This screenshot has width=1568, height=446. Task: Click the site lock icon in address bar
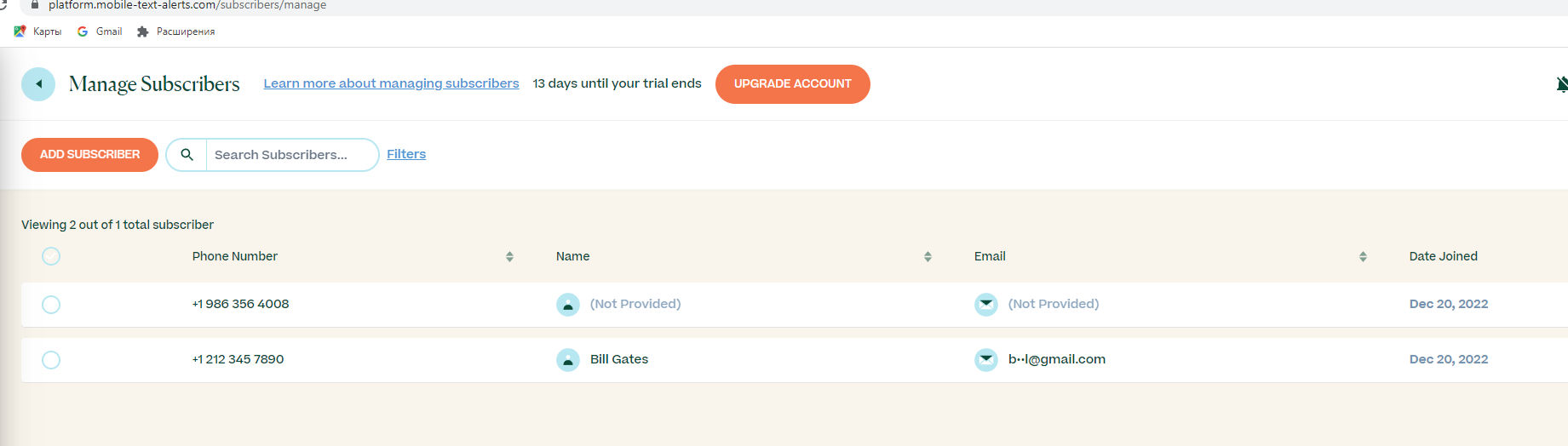[x=35, y=5]
